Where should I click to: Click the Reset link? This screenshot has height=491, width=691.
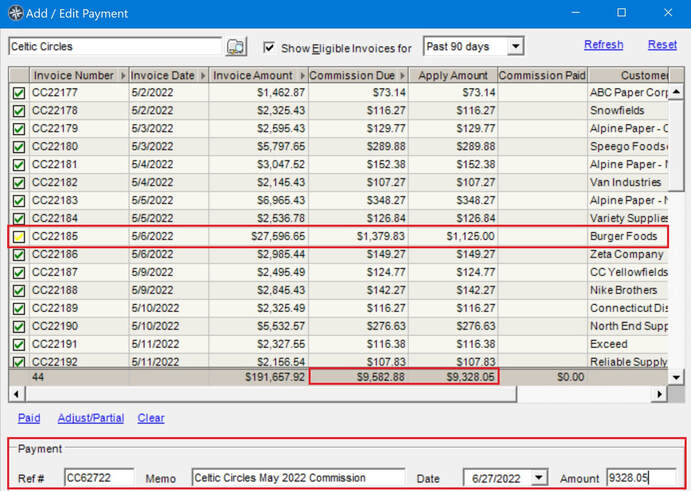(x=662, y=45)
